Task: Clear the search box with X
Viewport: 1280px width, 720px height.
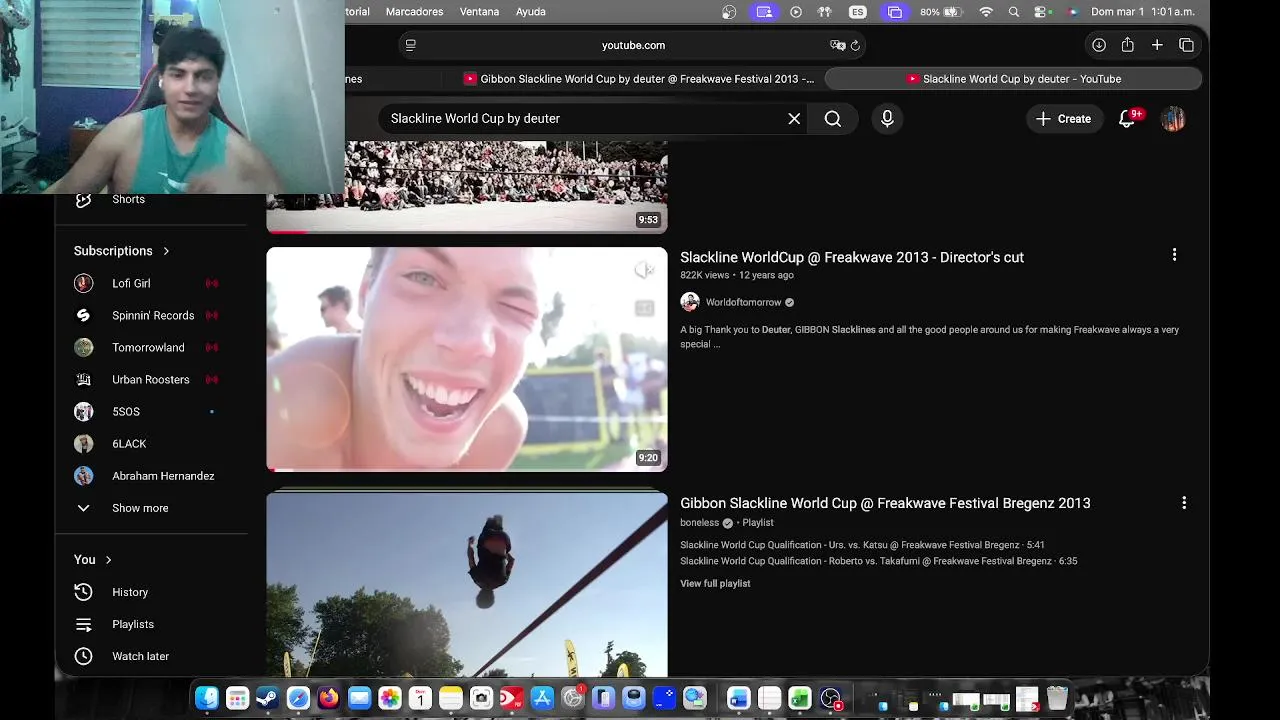Action: (794, 119)
